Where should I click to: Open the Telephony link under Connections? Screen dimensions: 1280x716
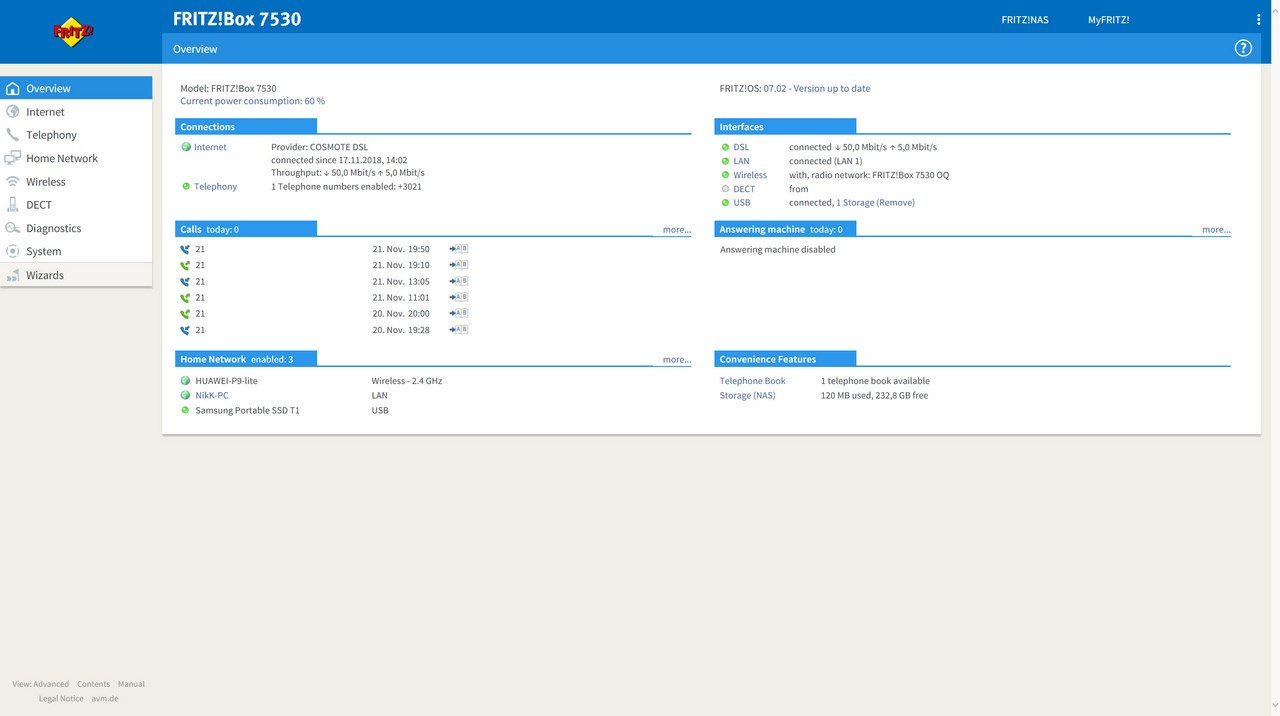click(x=215, y=186)
